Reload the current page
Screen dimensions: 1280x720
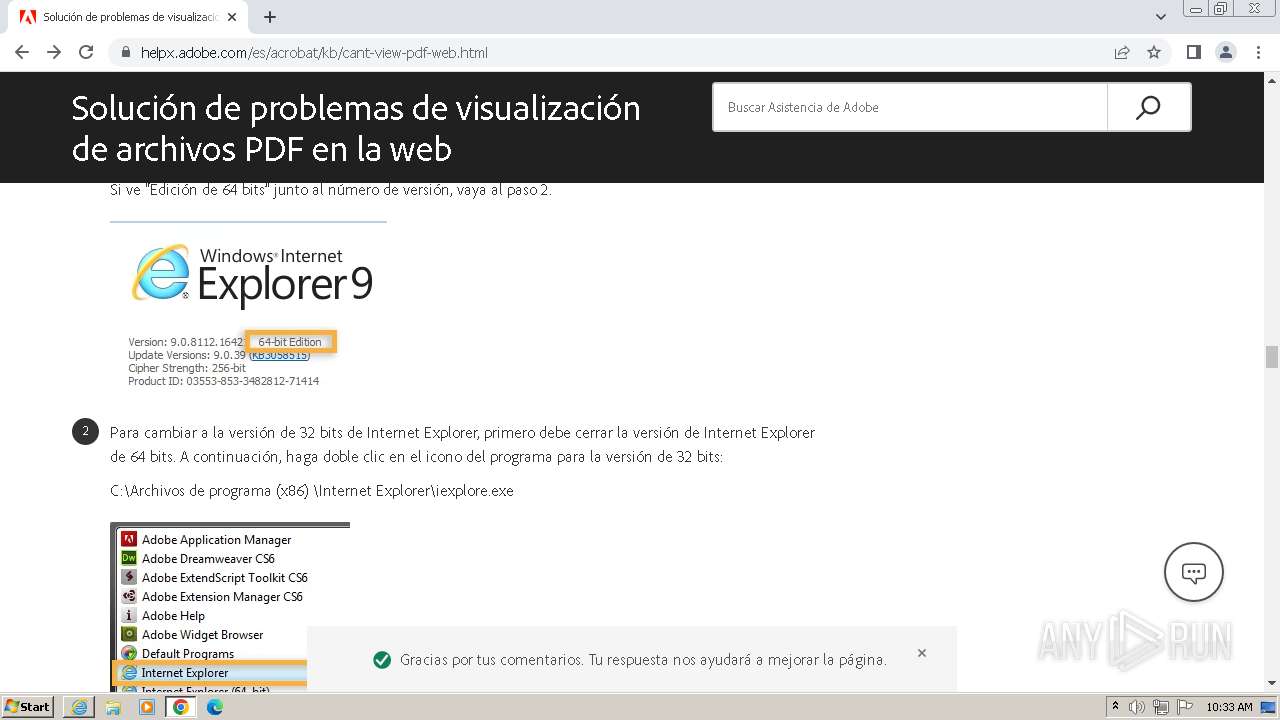(86, 52)
